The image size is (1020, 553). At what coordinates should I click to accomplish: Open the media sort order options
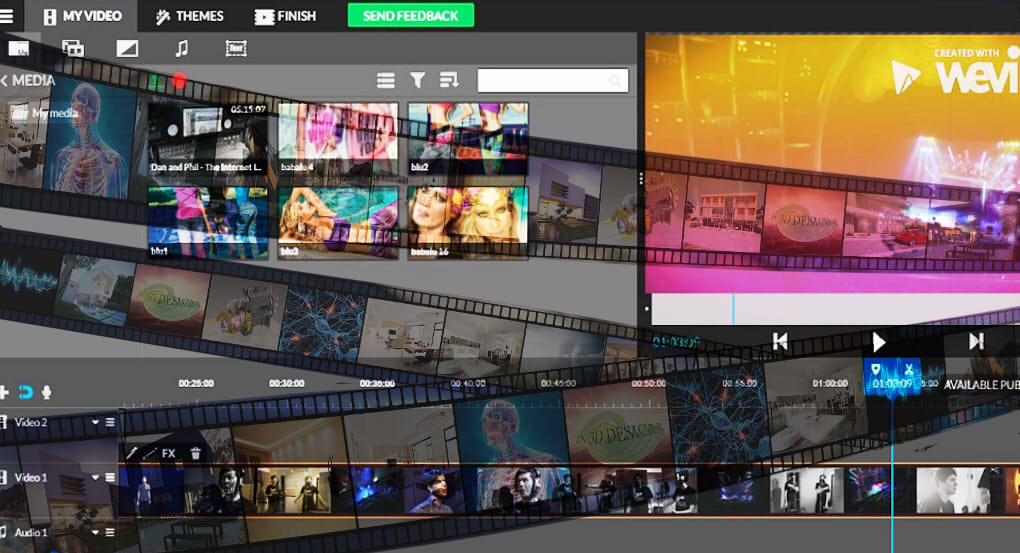pyautogui.click(x=449, y=80)
